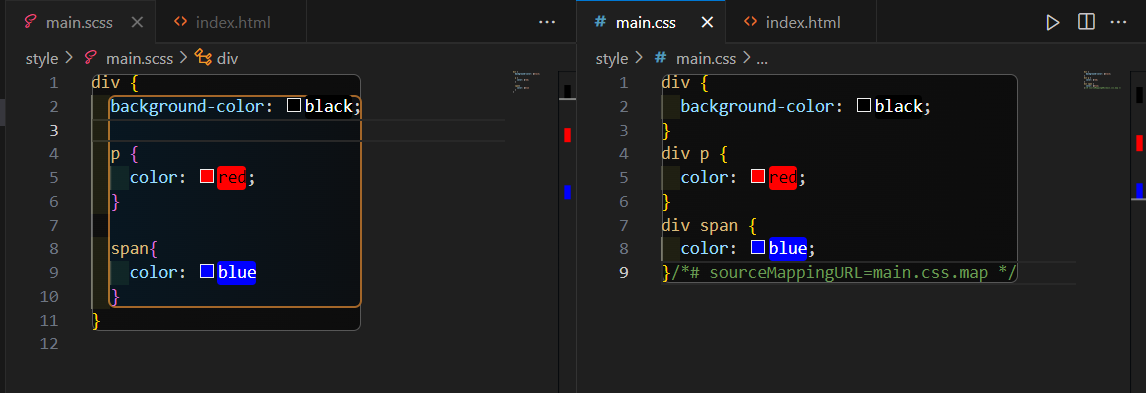This screenshot has height=393, width=1146.
Task: Click 'p {' on line 4 of main.scss
Action: (x=124, y=154)
